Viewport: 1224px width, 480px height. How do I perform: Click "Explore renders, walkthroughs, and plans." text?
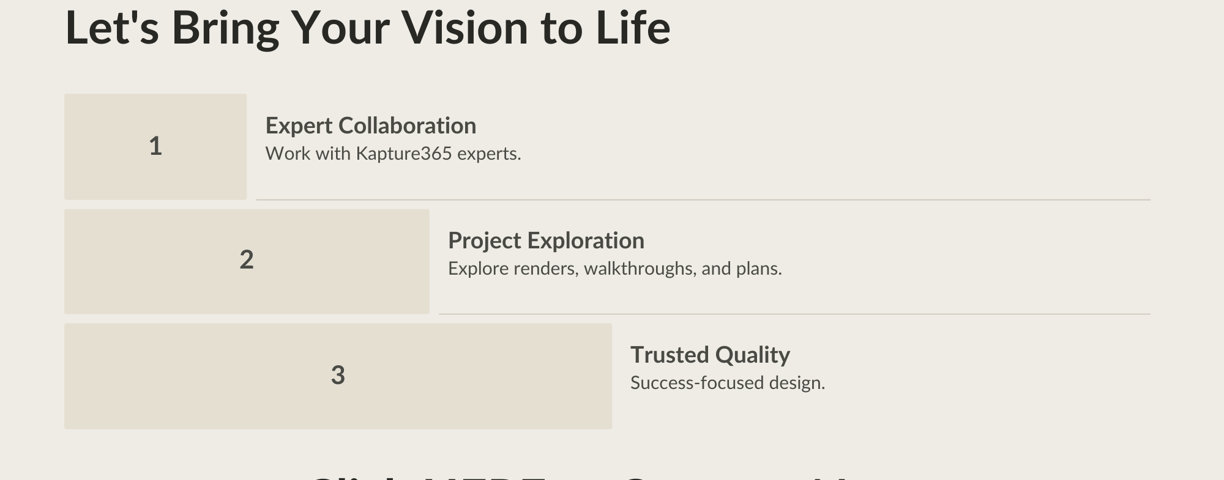(x=615, y=268)
